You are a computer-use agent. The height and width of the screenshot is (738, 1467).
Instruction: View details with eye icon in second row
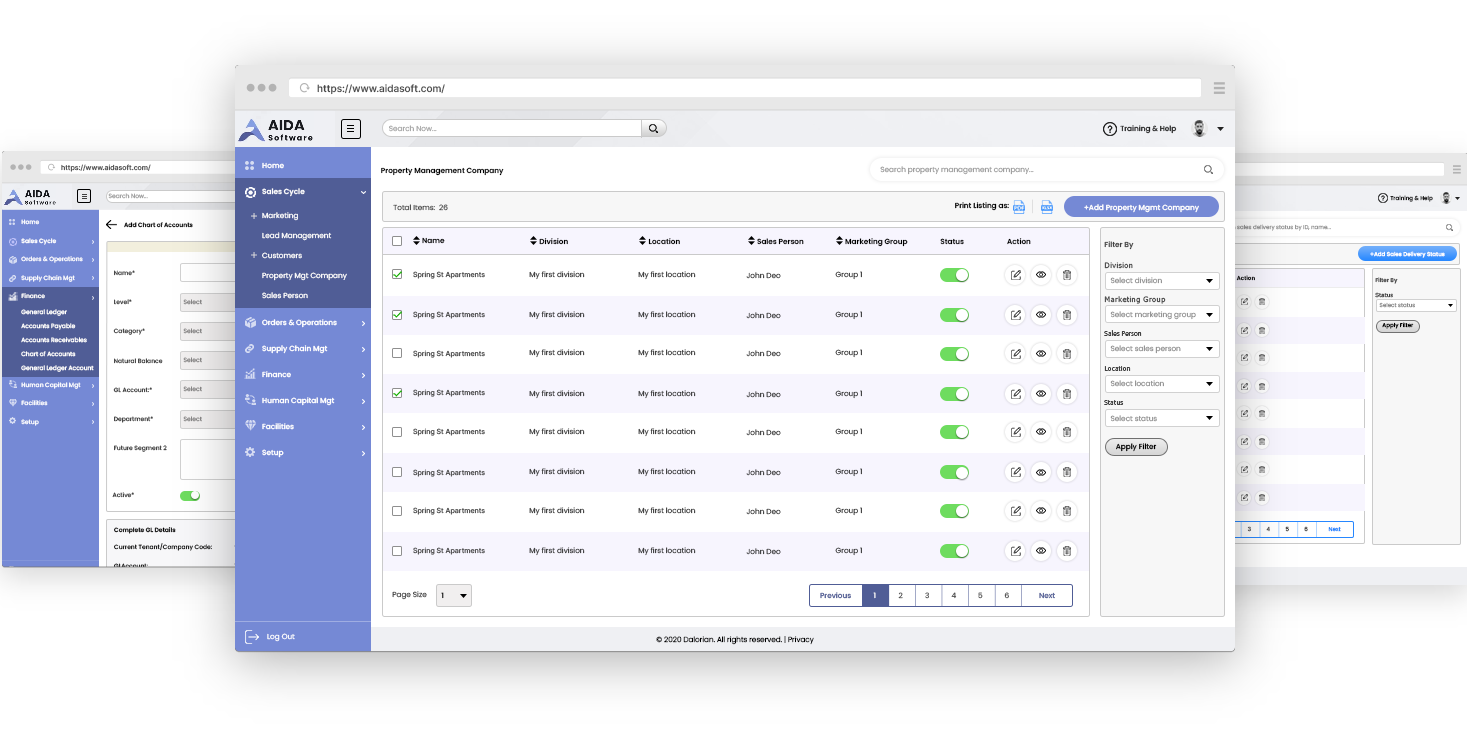pyautogui.click(x=1041, y=315)
